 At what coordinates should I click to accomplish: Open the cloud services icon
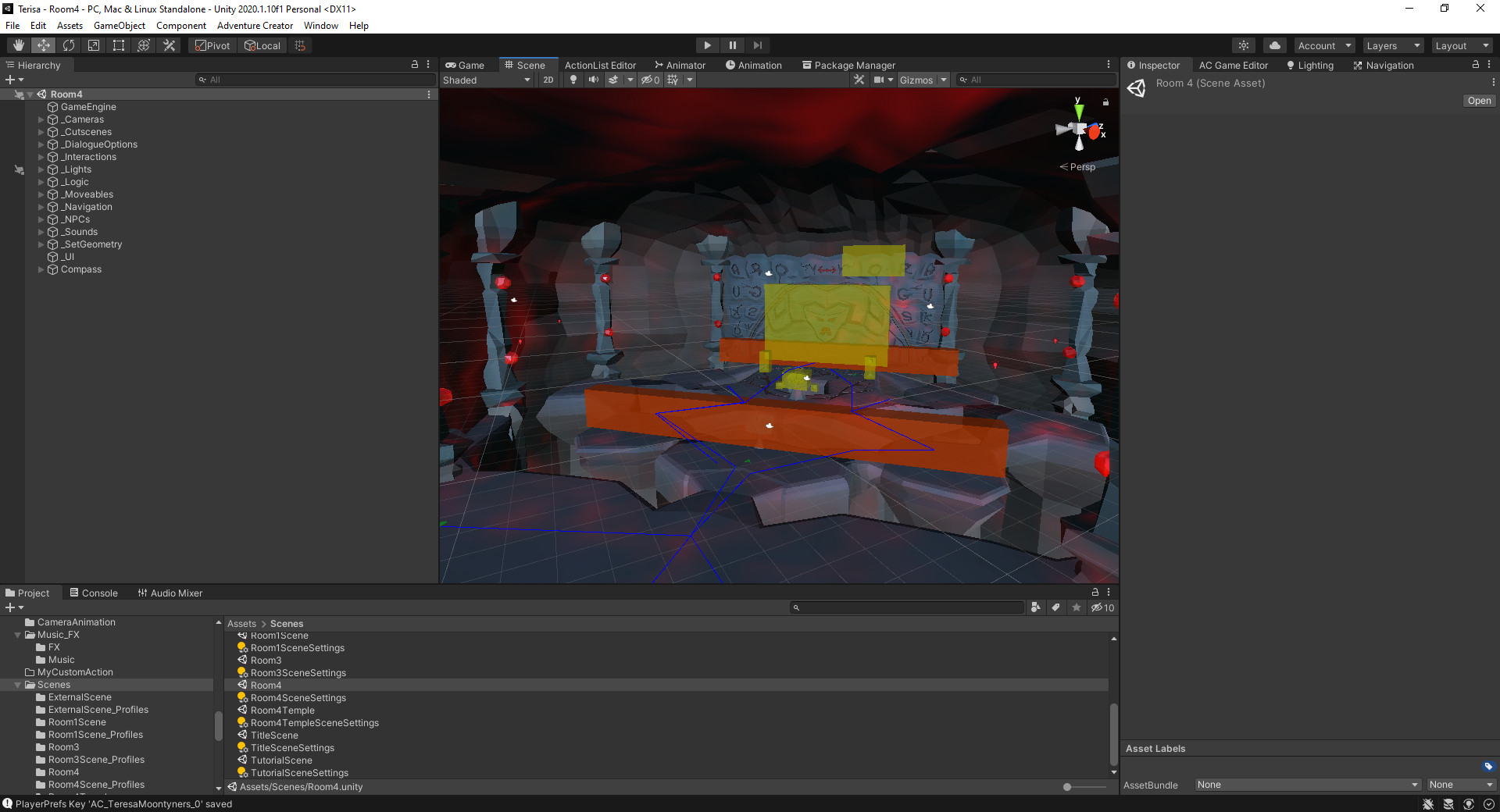pyautogui.click(x=1275, y=45)
